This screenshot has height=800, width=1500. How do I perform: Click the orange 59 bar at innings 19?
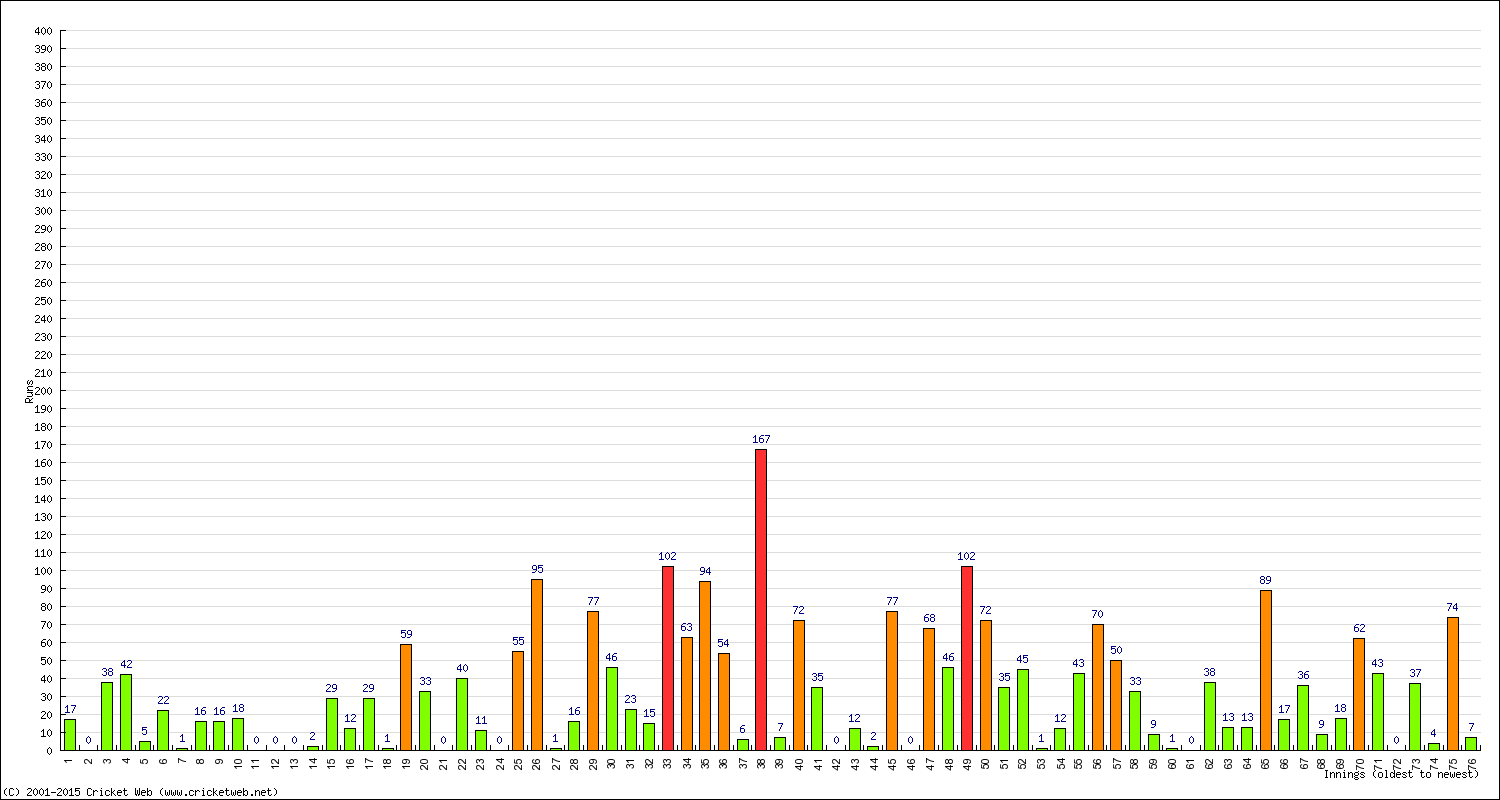pos(406,697)
